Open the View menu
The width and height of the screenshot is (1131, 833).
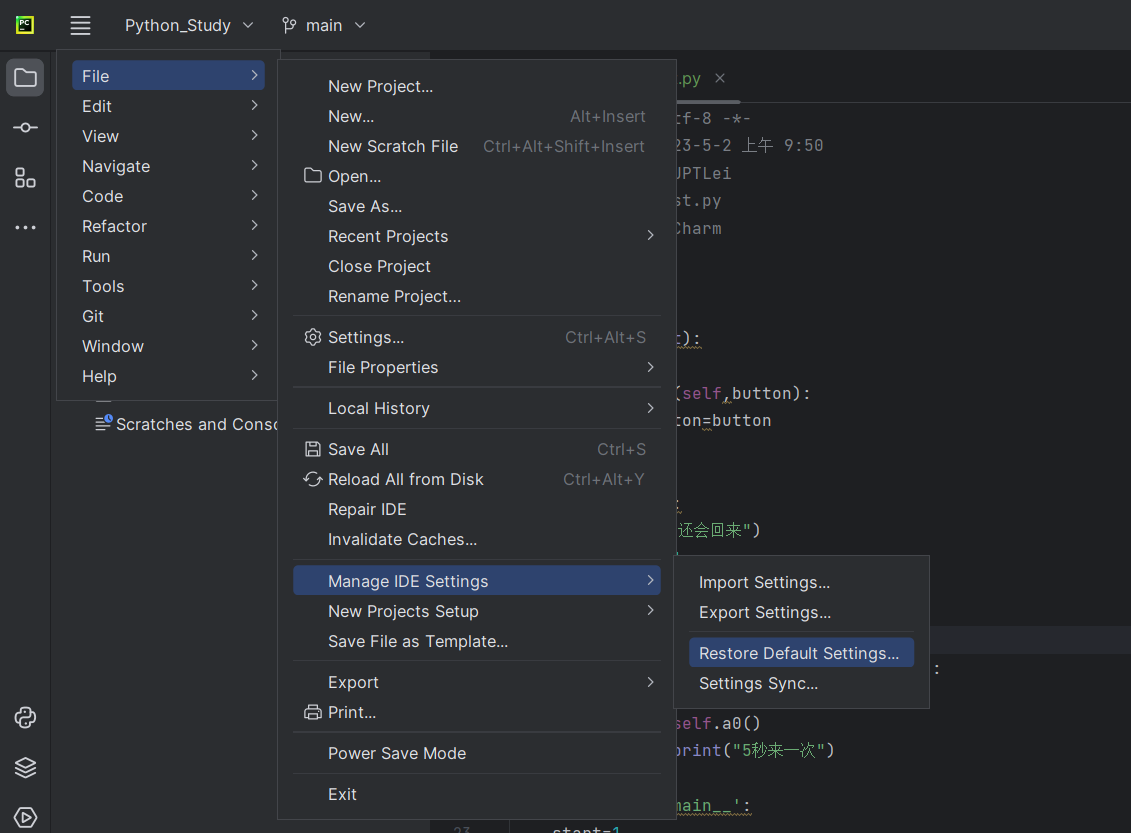click(168, 136)
